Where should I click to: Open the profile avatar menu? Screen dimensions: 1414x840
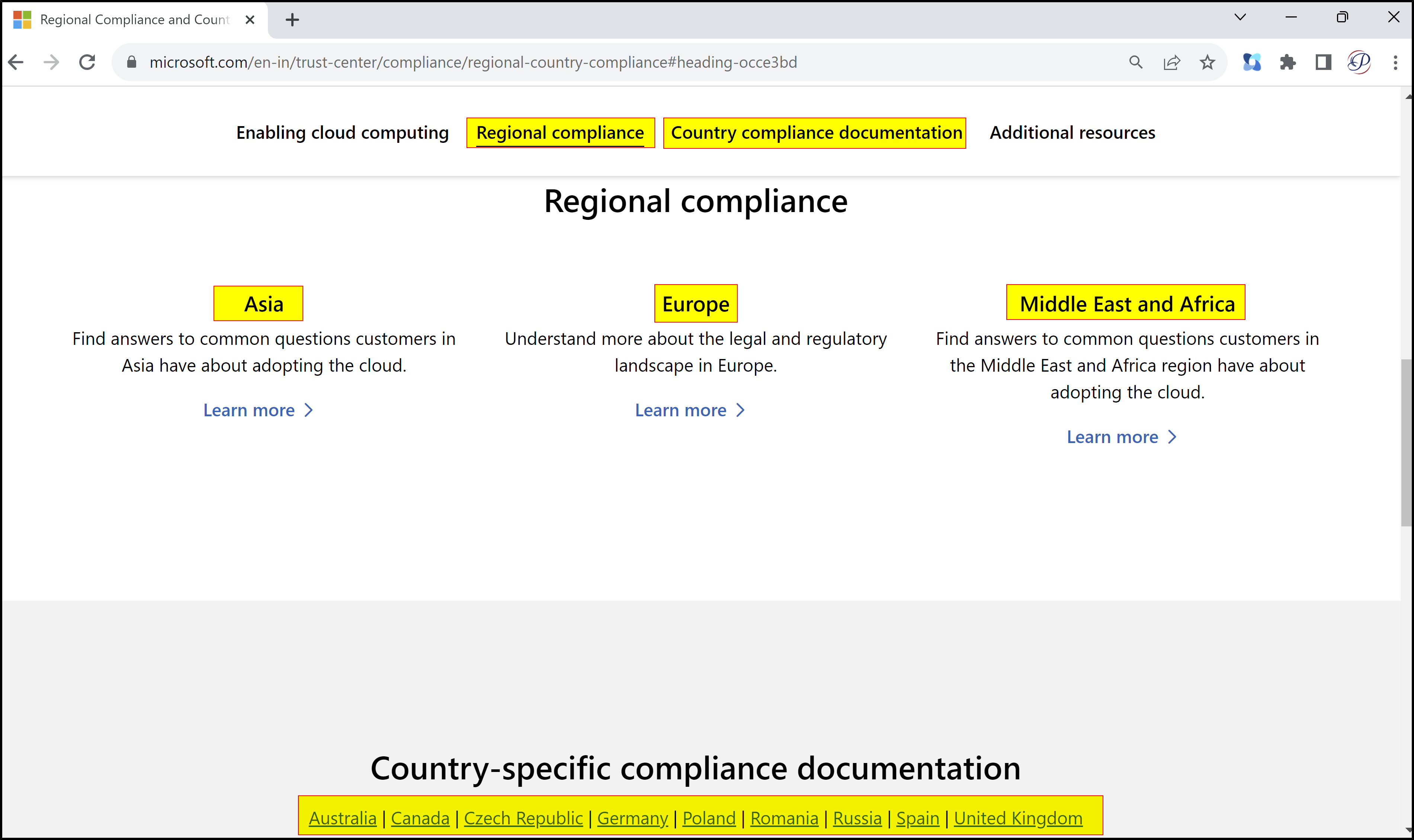tap(1359, 62)
